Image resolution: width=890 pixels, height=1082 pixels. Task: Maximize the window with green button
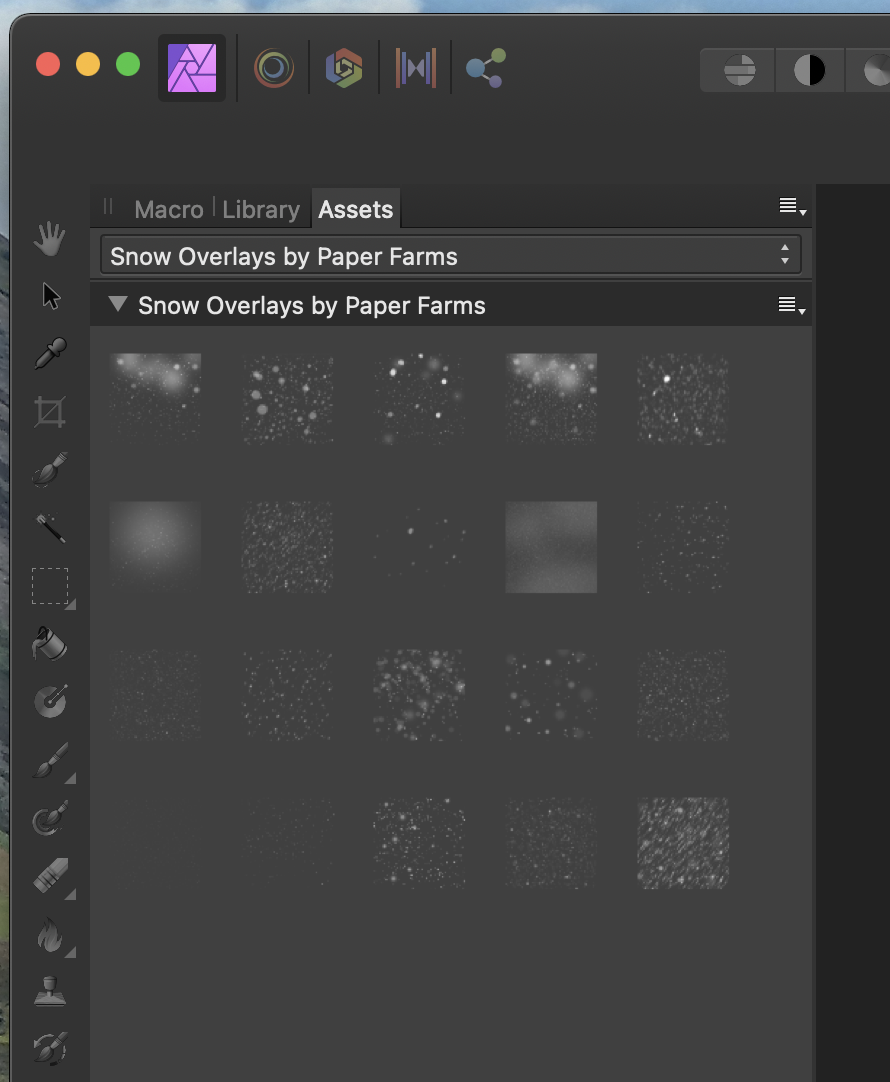click(x=128, y=64)
